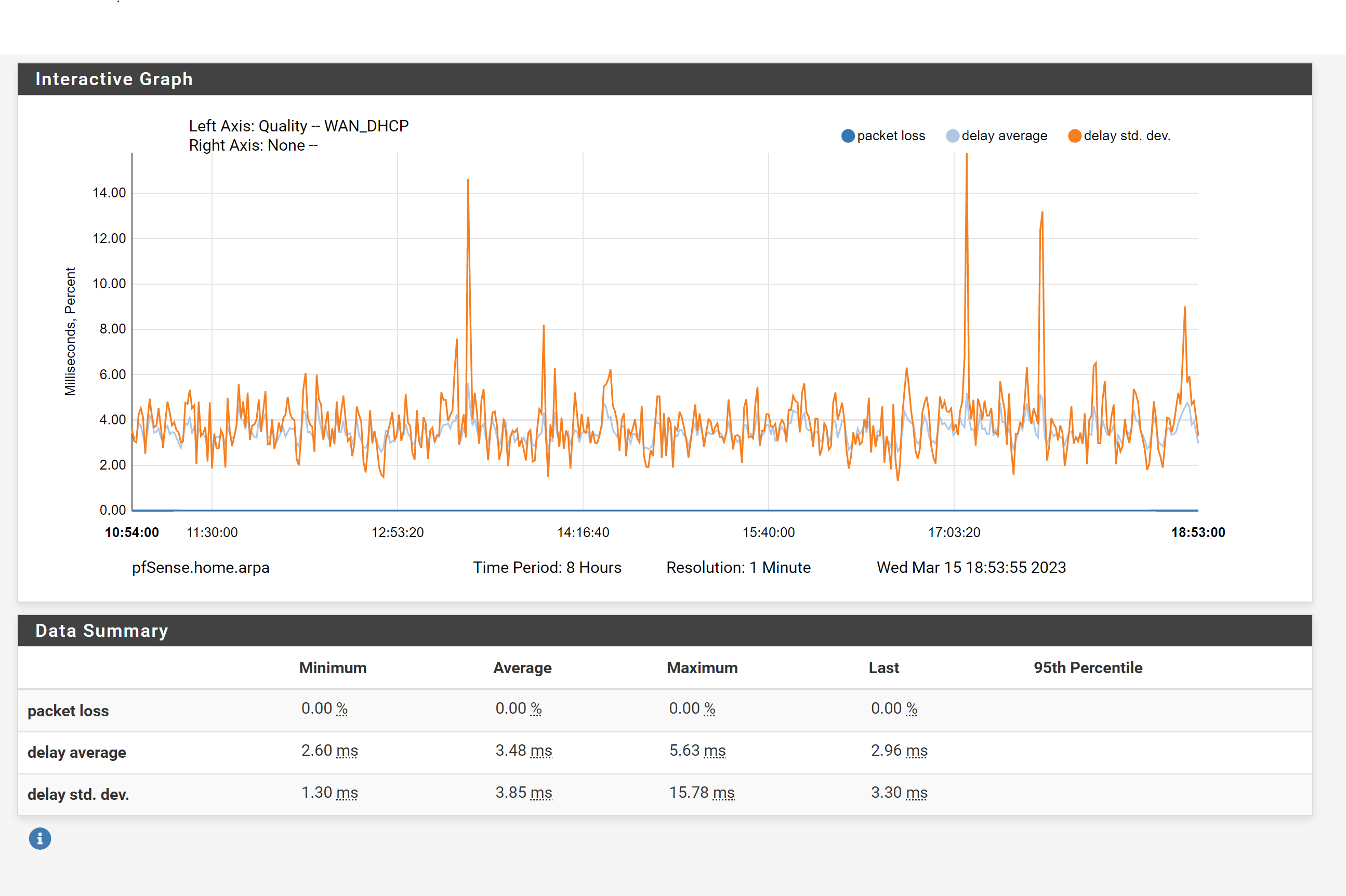Click the 17:03:20 x-axis tick label

(x=954, y=532)
